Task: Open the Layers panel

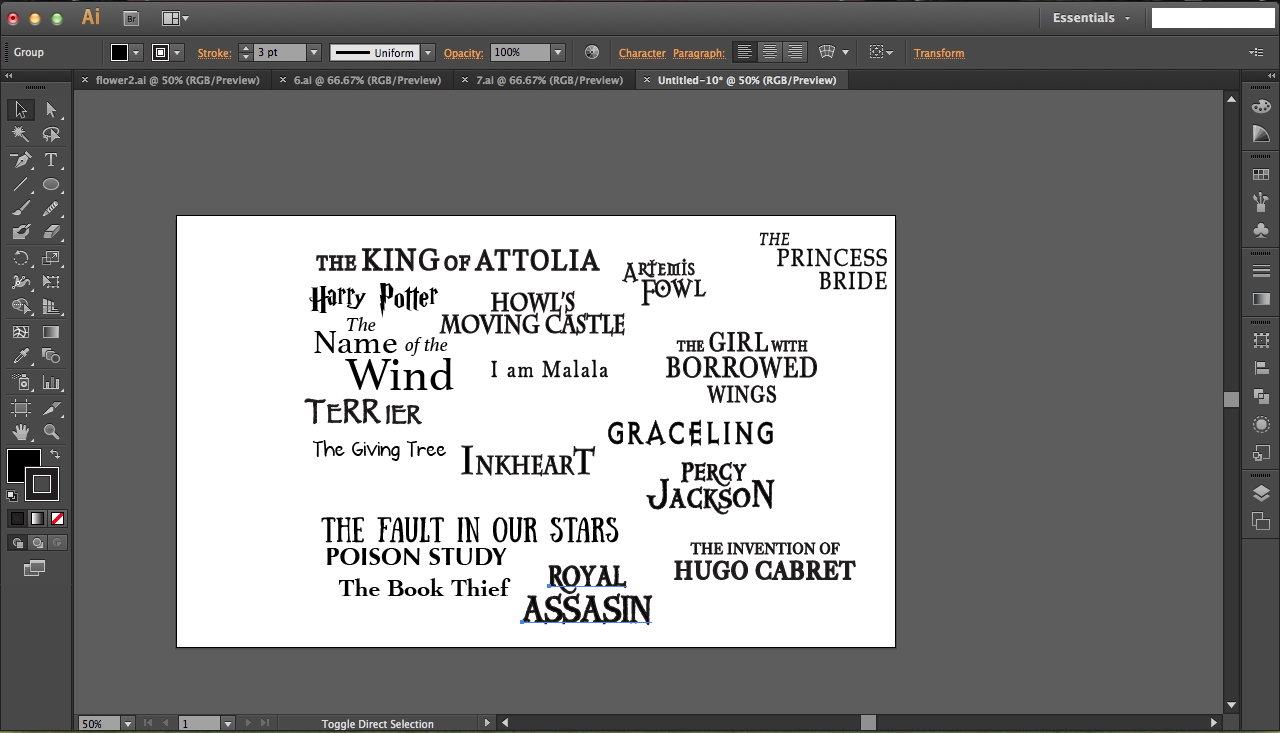Action: (1261, 493)
